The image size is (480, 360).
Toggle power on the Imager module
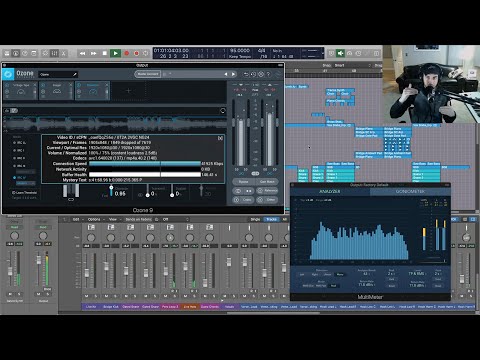point(43,85)
